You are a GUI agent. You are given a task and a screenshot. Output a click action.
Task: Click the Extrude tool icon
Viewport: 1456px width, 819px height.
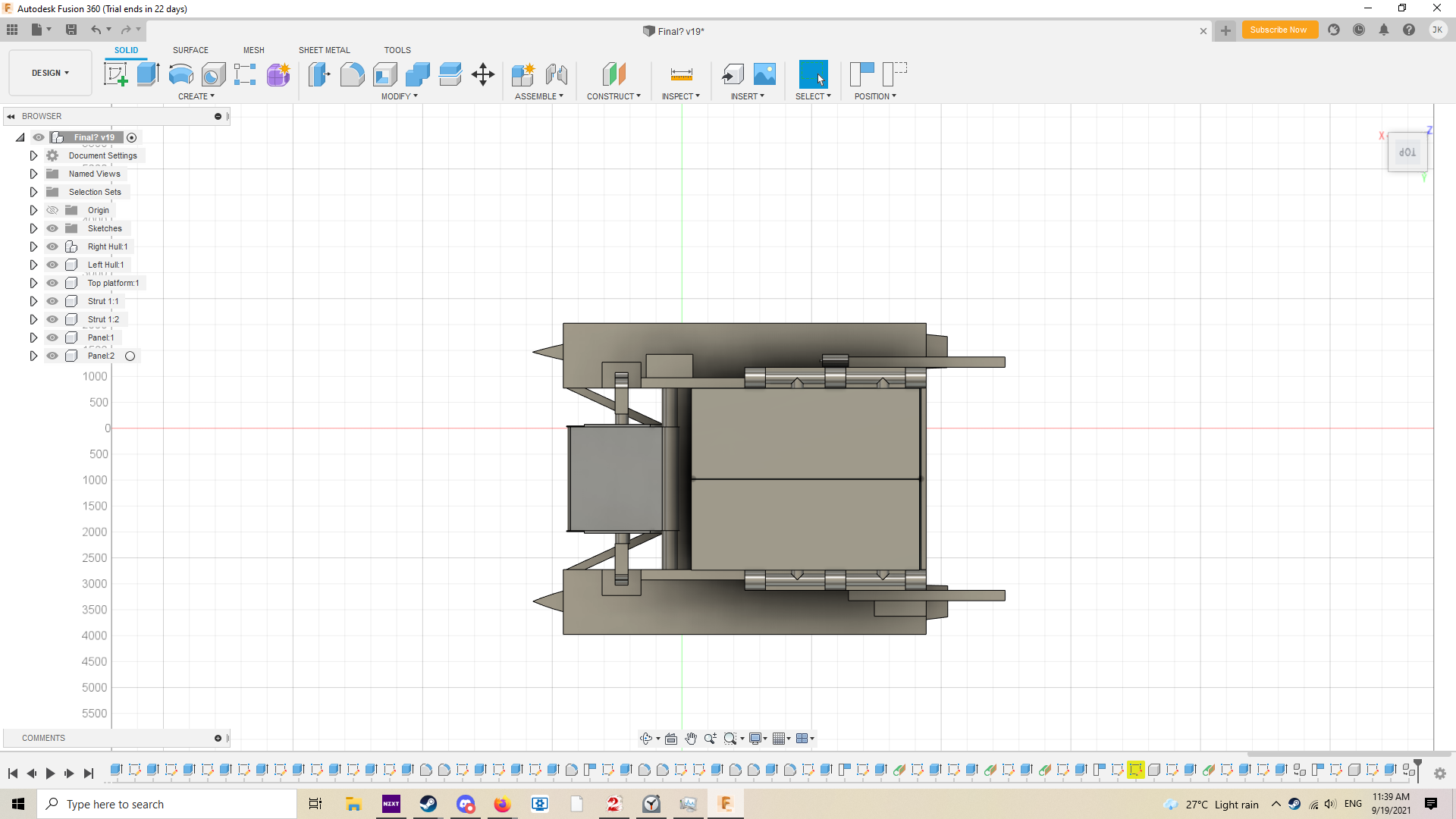(x=148, y=74)
